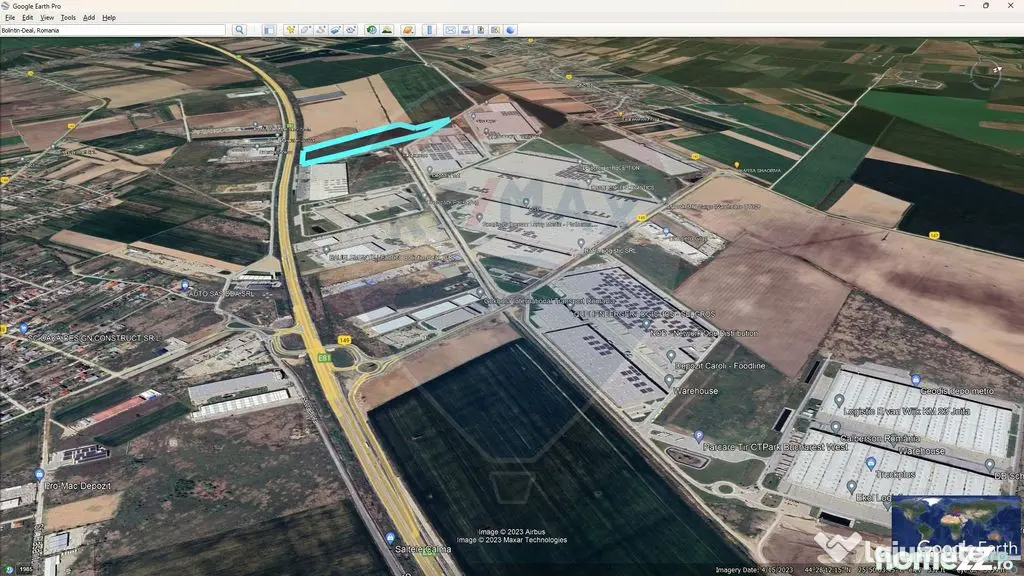The width and height of the screenshot is (1024, 576).
Task: Click the Cullegeon Romania map label
Action: [x=881, y=438]
